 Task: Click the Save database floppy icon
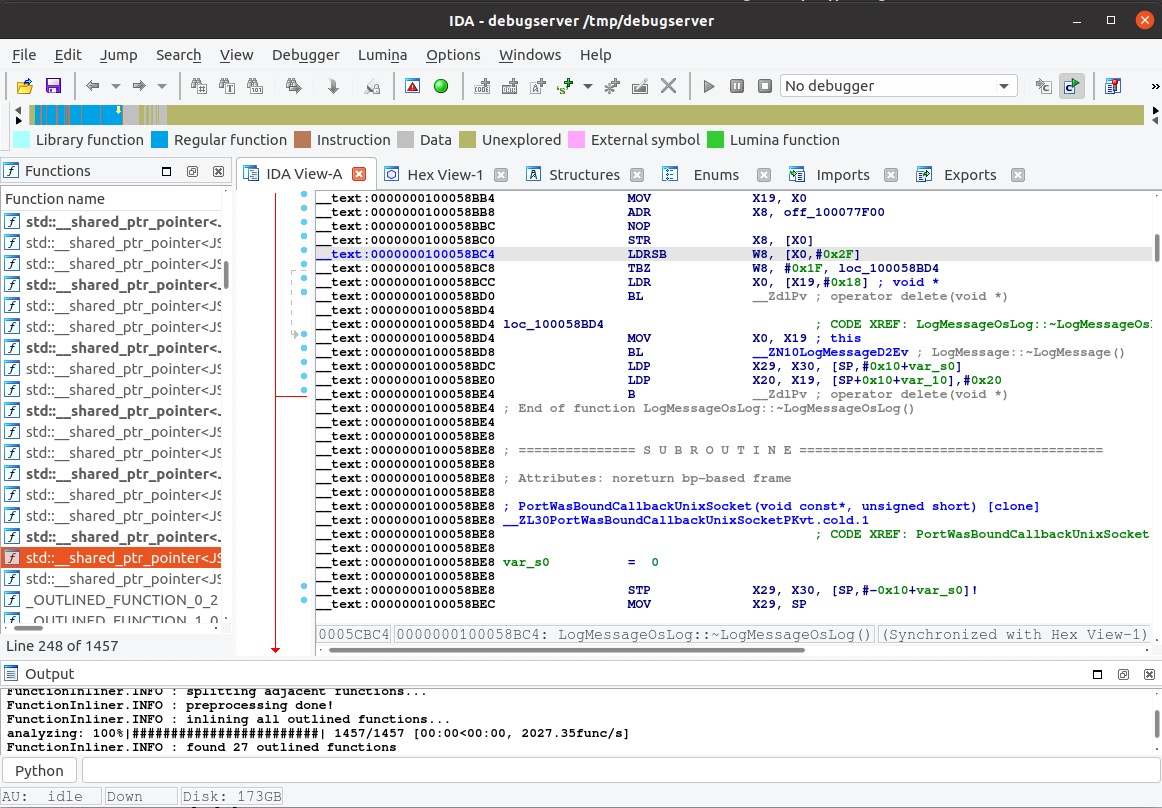tap(53, 86)
